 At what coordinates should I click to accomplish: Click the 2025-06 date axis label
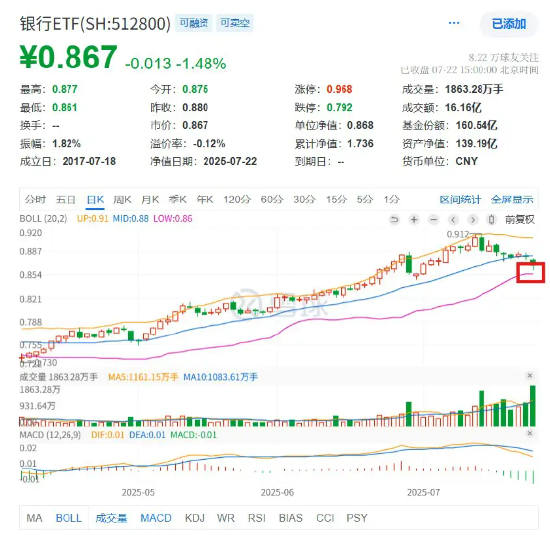[x=277, y=493]
